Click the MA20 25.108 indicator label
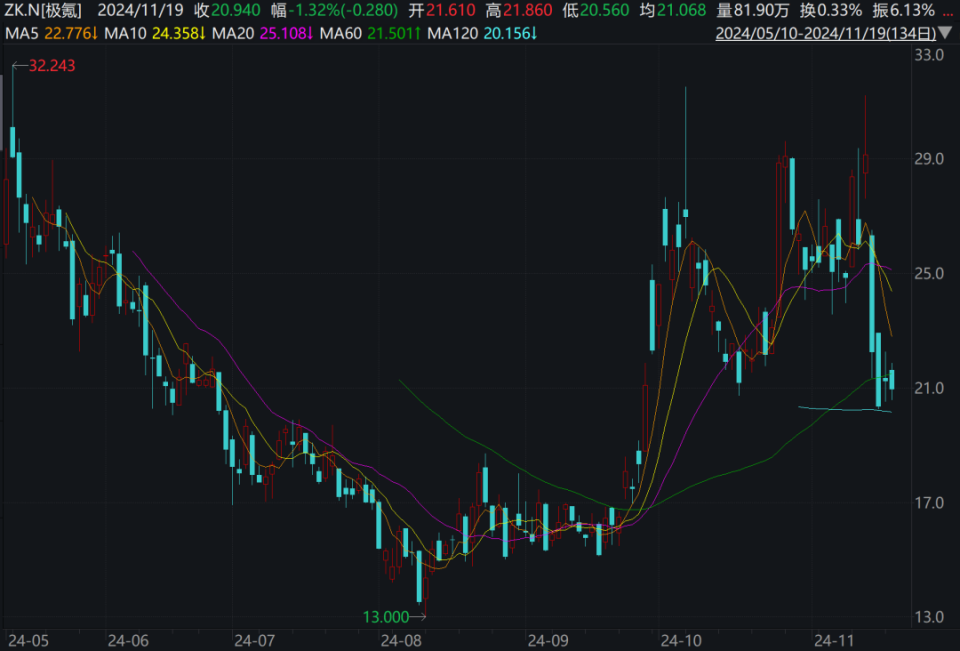960x651 pixels. (x=263, y=33)
